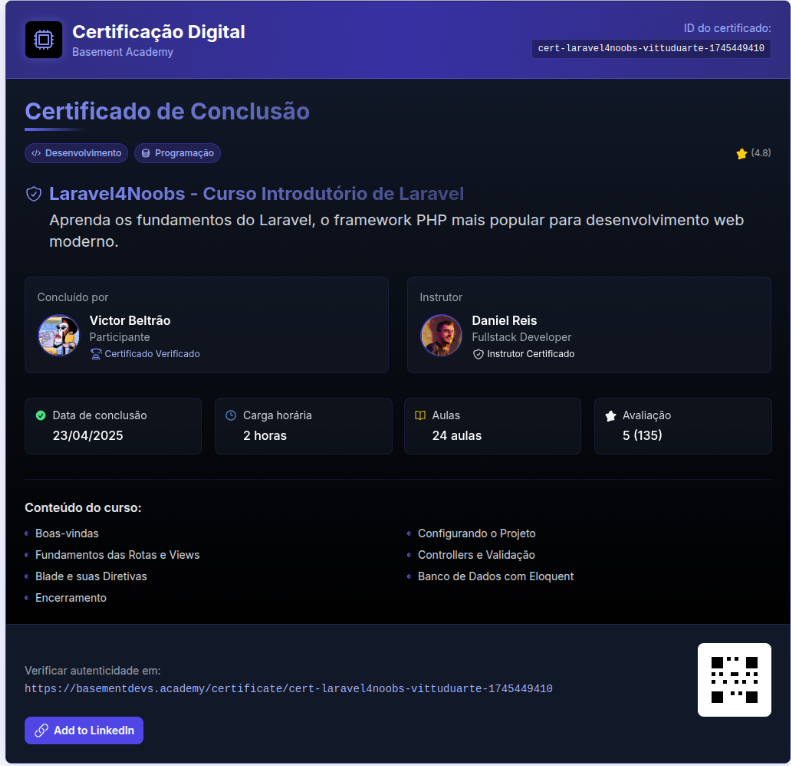The image size is (791, 766).
Task: Click Basement Academy subtitle
Action: coord(123,52)
